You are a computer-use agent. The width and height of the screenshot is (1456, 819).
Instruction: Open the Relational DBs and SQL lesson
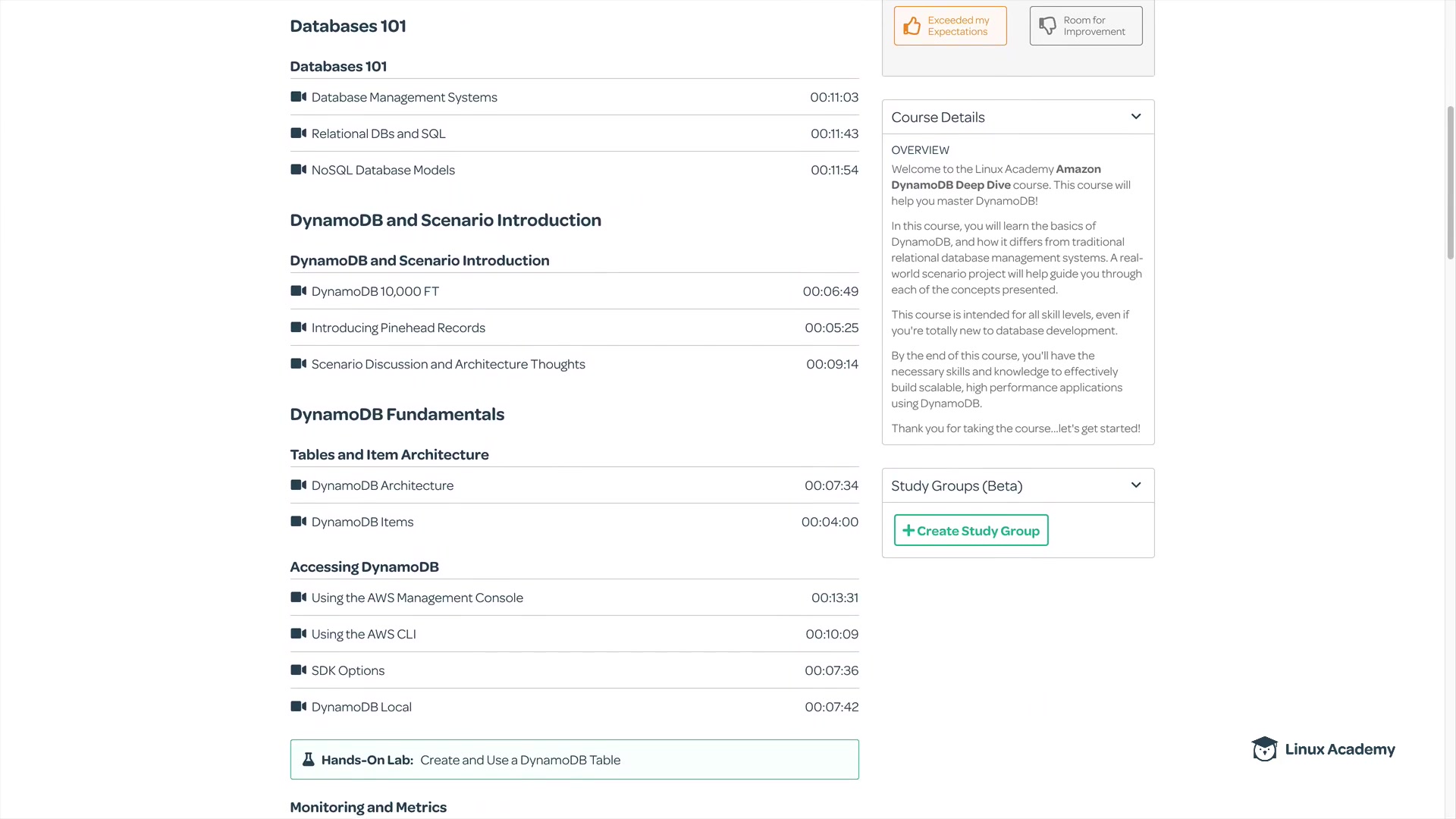(378, 133)
